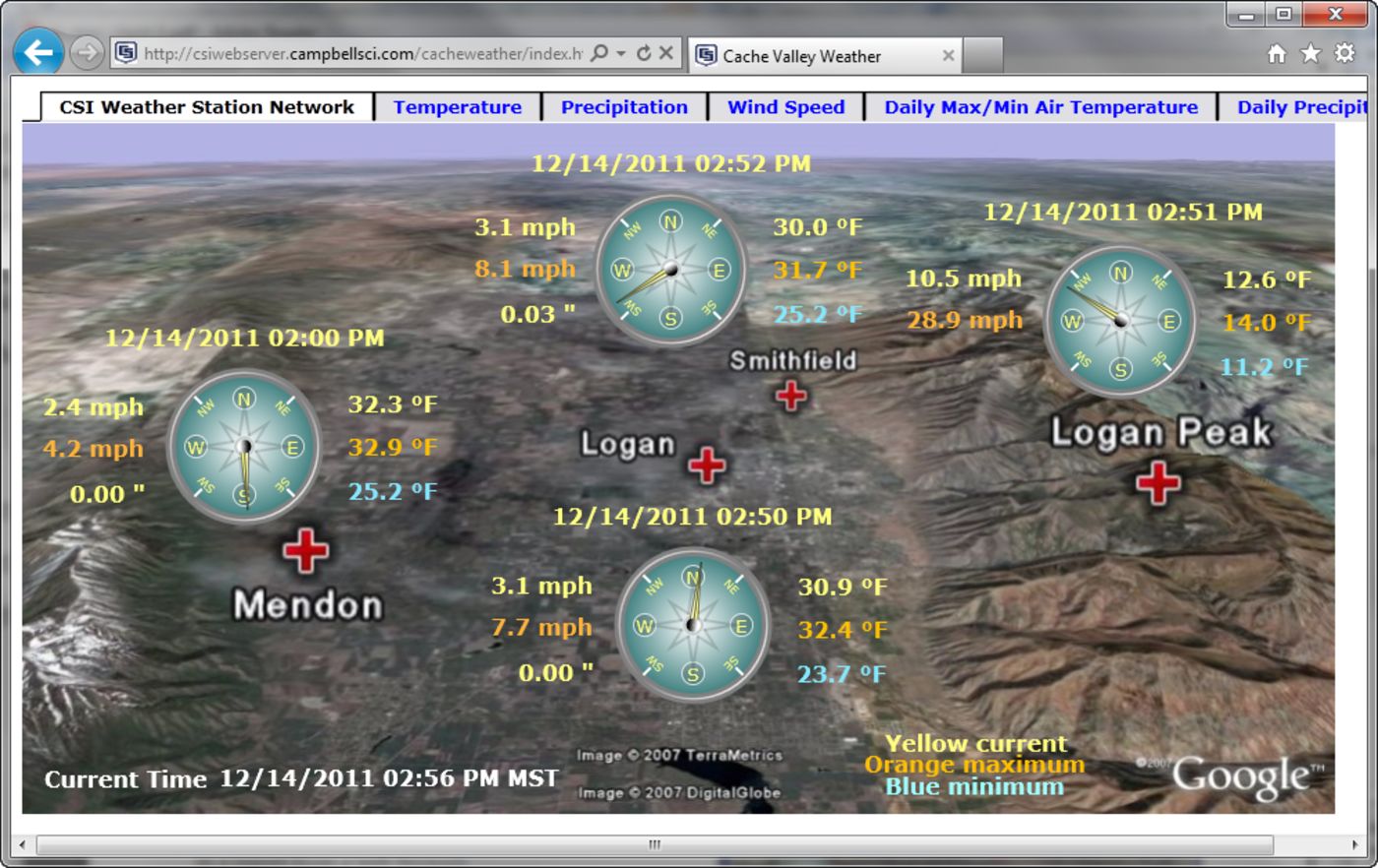Go back with the browser back arrow
This screenshot has width=1378, height=868.
coord(38,52)
